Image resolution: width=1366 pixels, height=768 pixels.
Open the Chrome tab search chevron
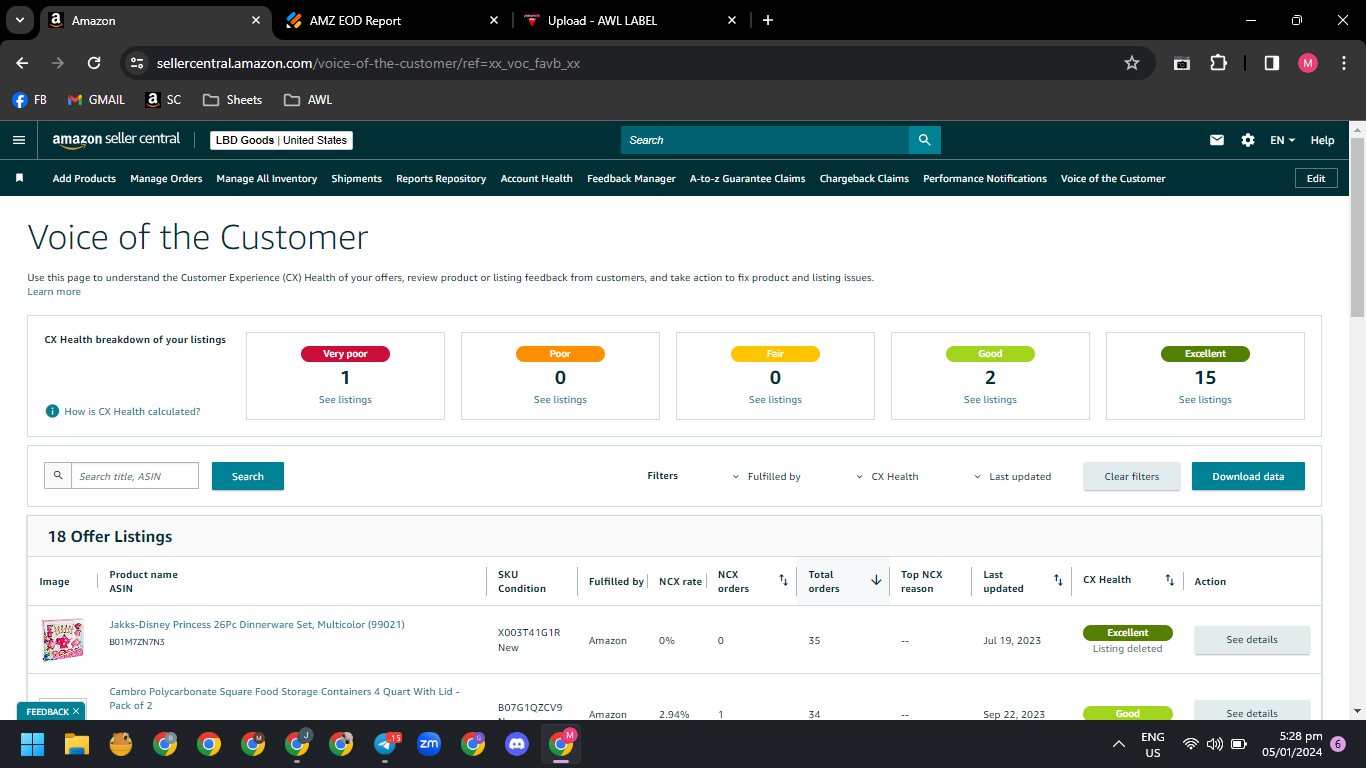[20, 20]
